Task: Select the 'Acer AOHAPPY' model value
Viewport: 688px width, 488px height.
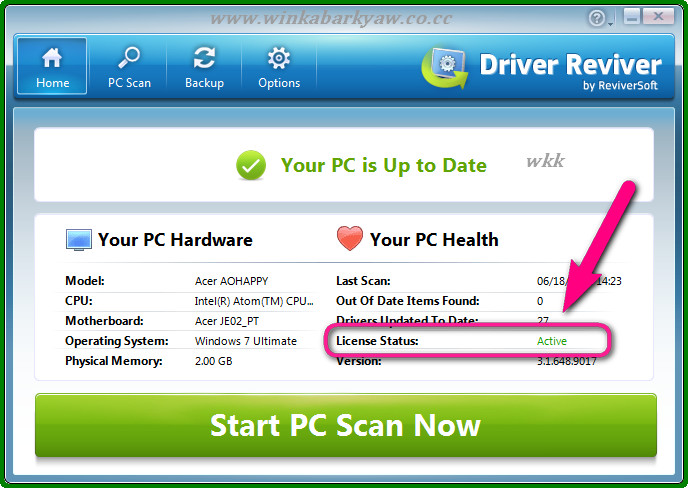Action: [231, 281]
